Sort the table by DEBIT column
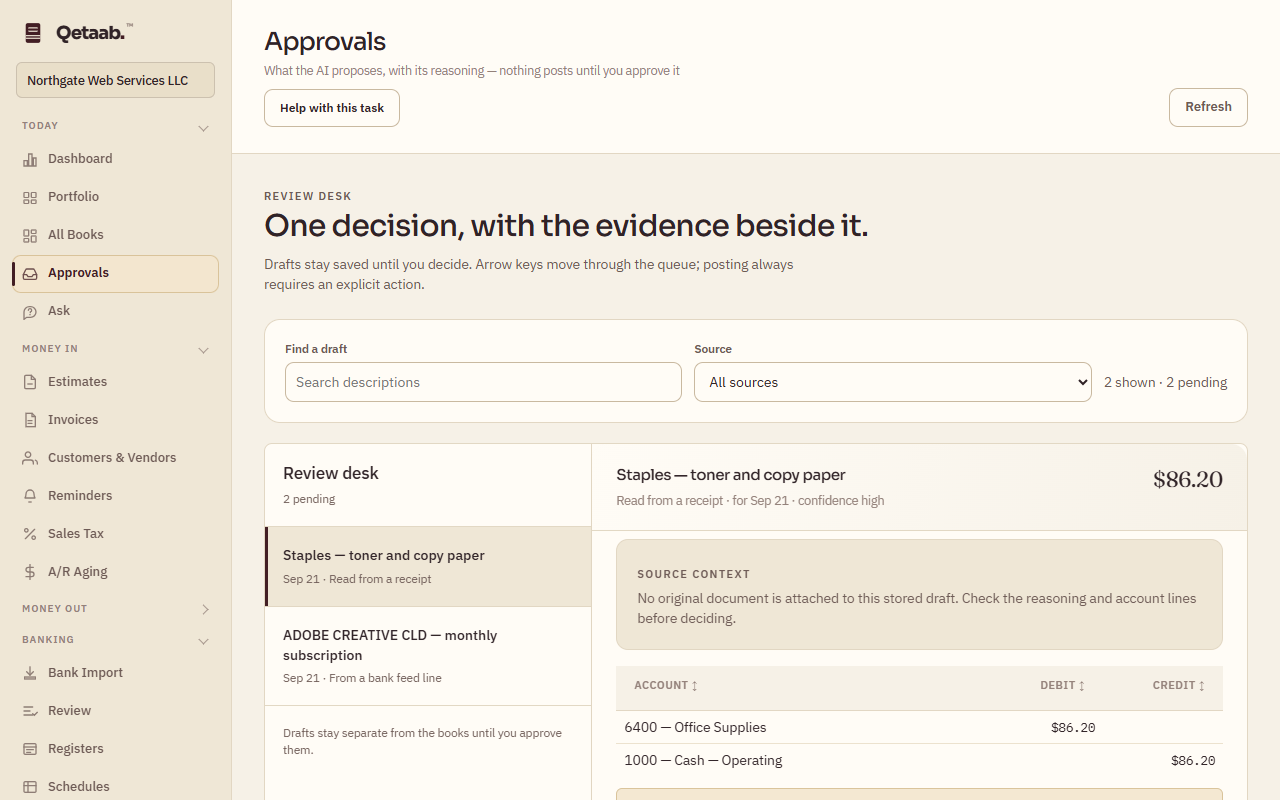This screenshot has width=1280, height=800. (1062, 685)
